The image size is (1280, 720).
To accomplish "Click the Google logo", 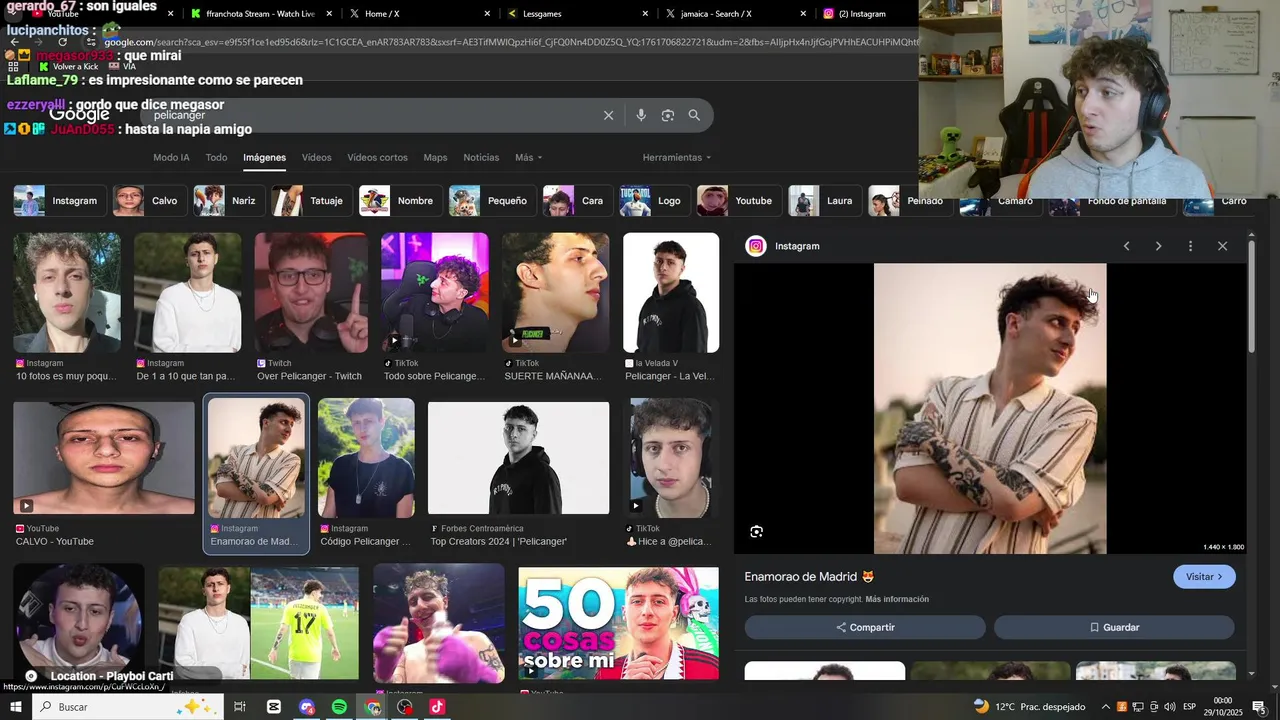I will point(79,115).
